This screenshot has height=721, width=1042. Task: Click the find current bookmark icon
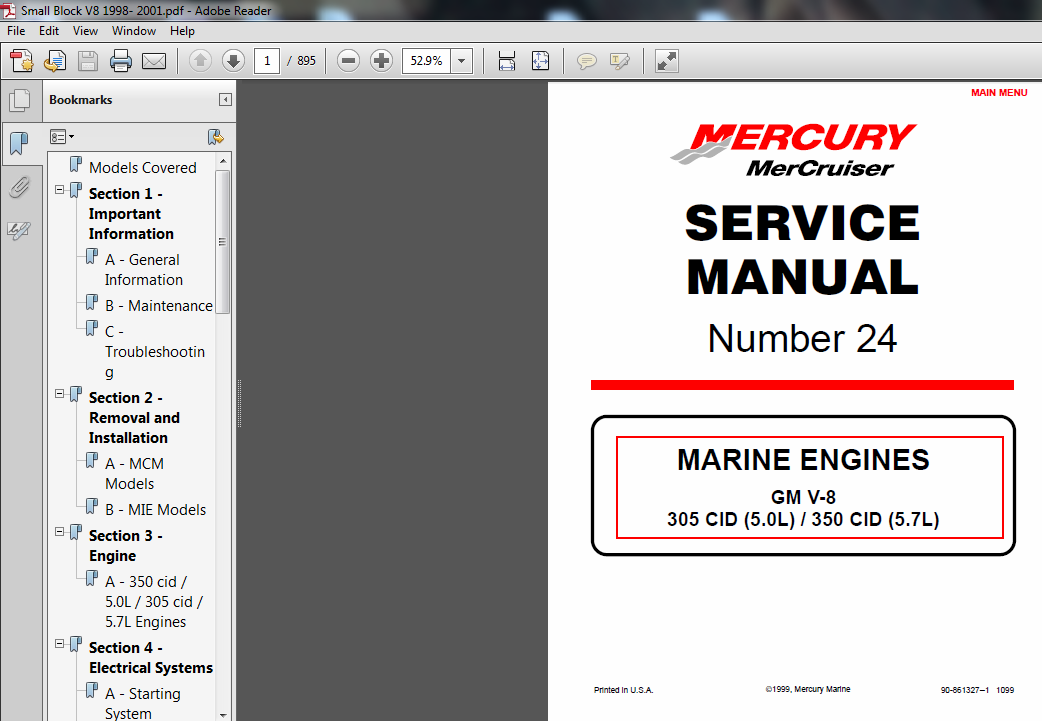click(215, 137)
